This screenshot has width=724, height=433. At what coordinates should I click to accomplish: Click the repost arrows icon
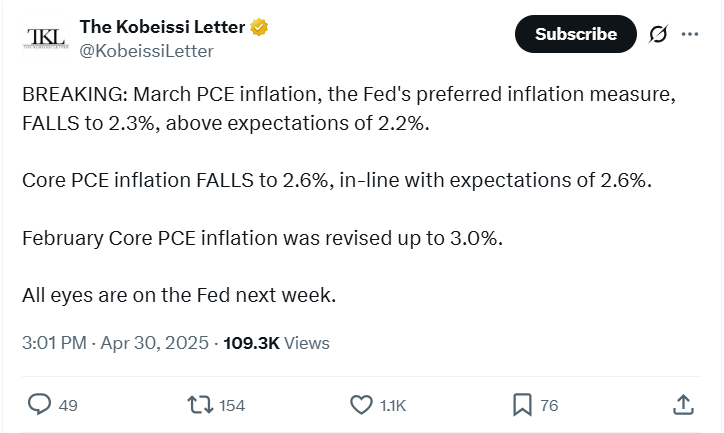(199, 404)
